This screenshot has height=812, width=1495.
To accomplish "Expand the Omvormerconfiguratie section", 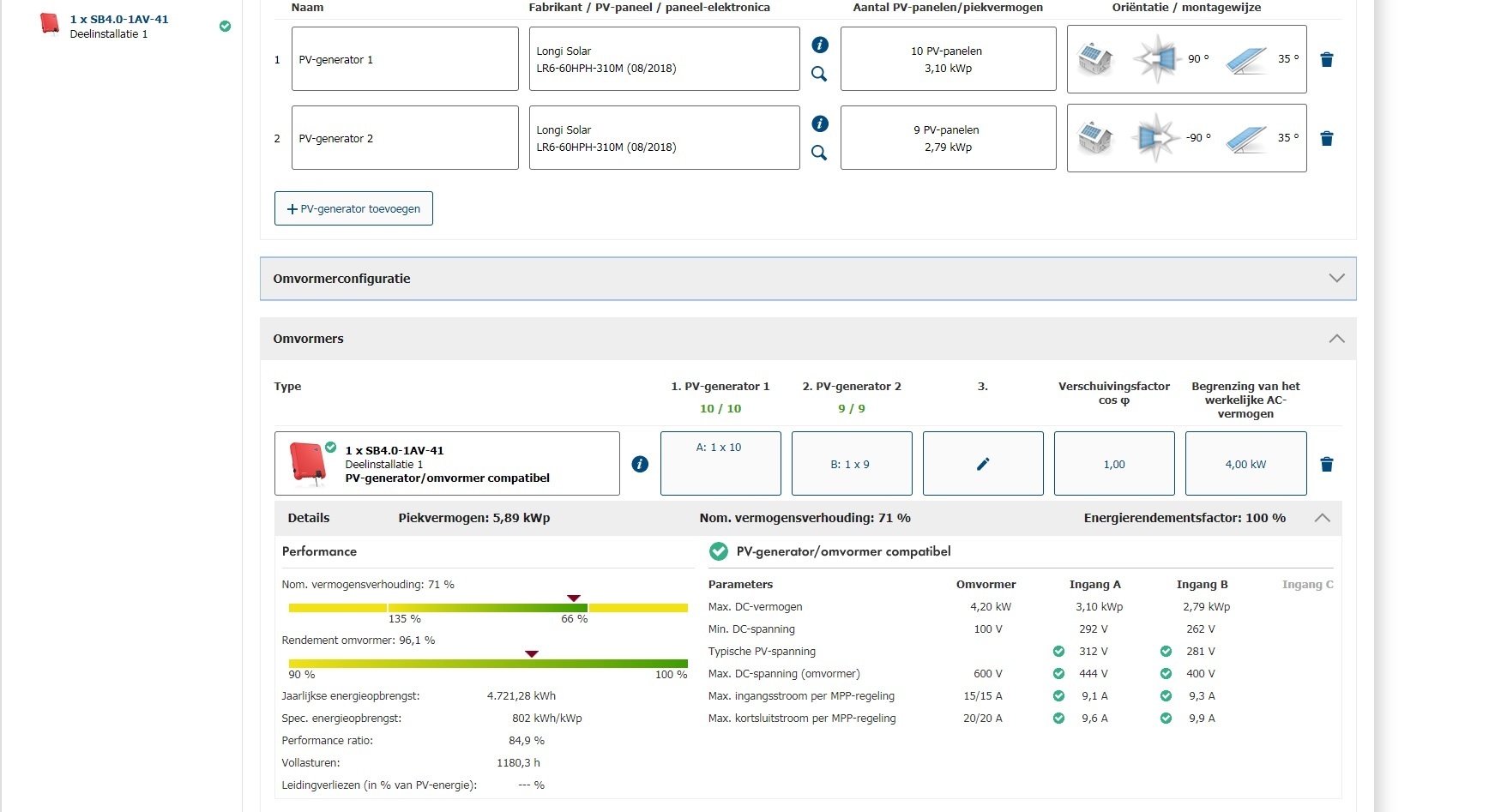I will point(1335,279).
